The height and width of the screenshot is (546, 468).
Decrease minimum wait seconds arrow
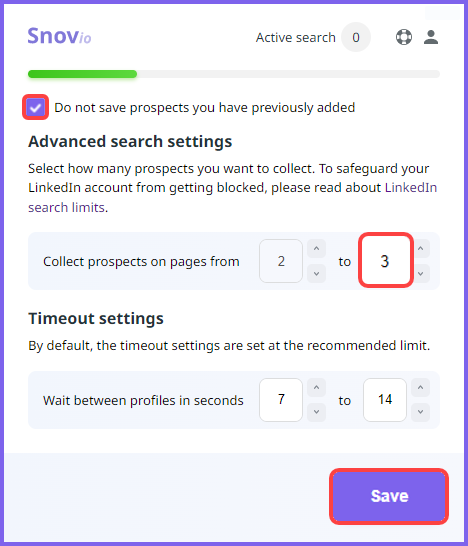tap(316, 412)
